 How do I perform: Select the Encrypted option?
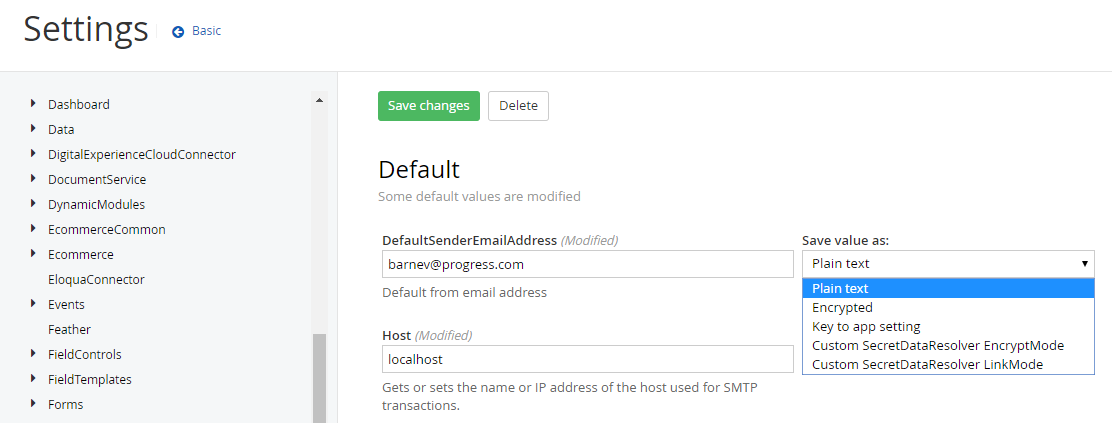tap(842, 308)
